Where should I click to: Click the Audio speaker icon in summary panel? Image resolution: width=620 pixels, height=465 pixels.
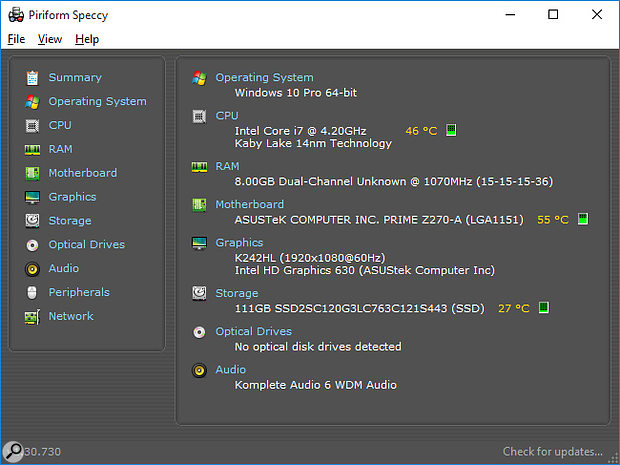pos(199,370)
